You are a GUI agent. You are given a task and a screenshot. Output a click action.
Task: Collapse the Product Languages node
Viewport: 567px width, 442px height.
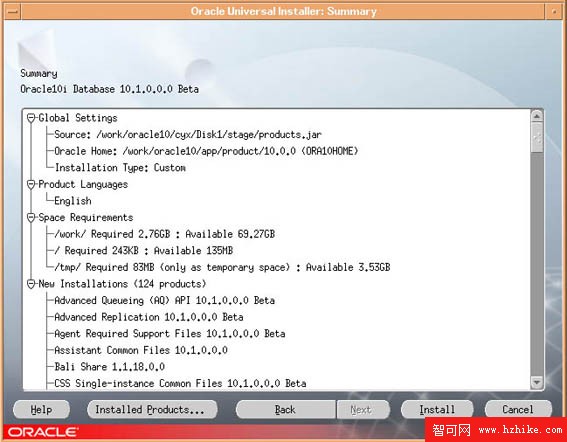[x=31, y=184]
